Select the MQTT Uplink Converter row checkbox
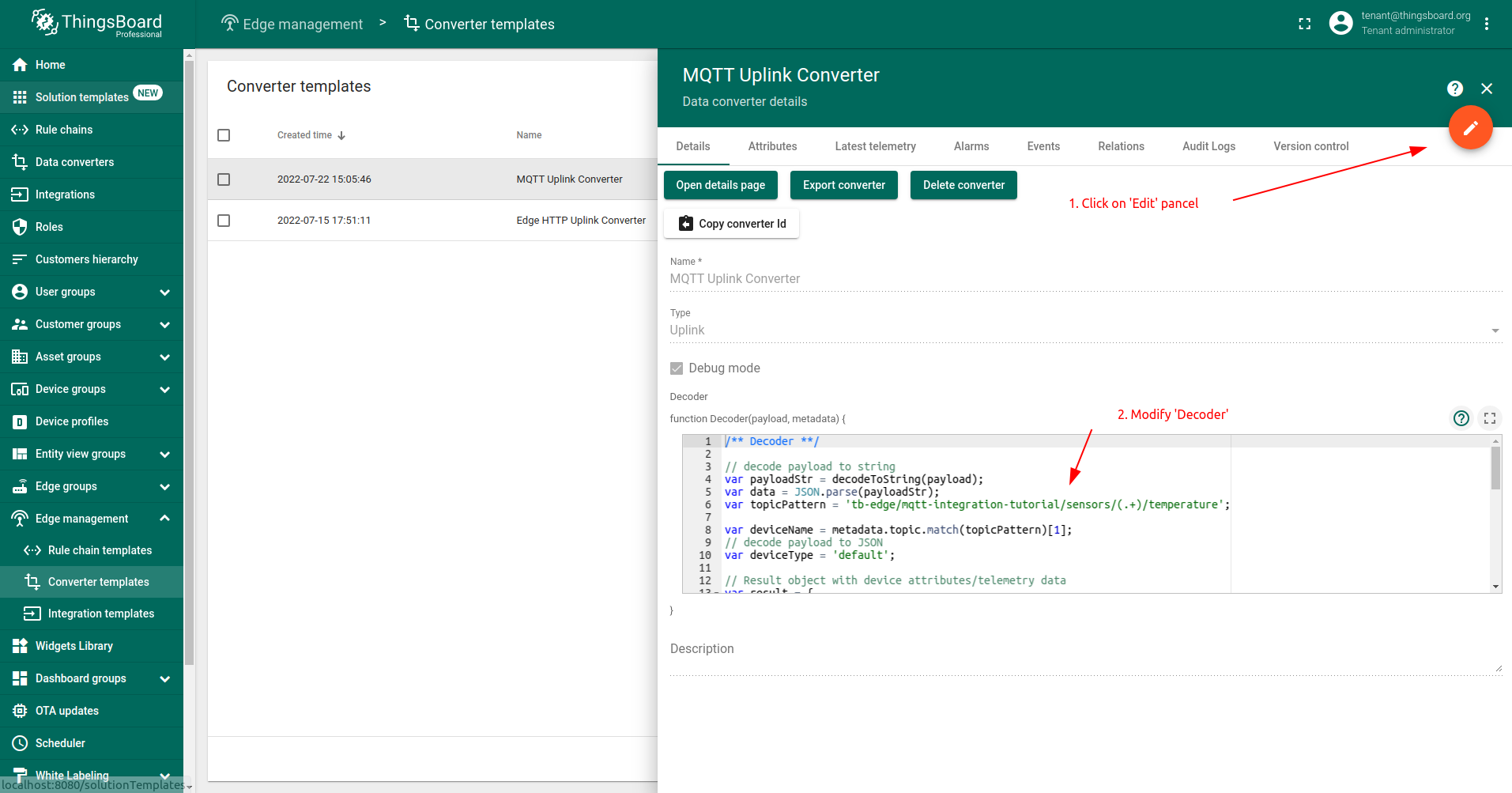The width and height of the screenshot is (1512, 793). click(x=224, y=179)
